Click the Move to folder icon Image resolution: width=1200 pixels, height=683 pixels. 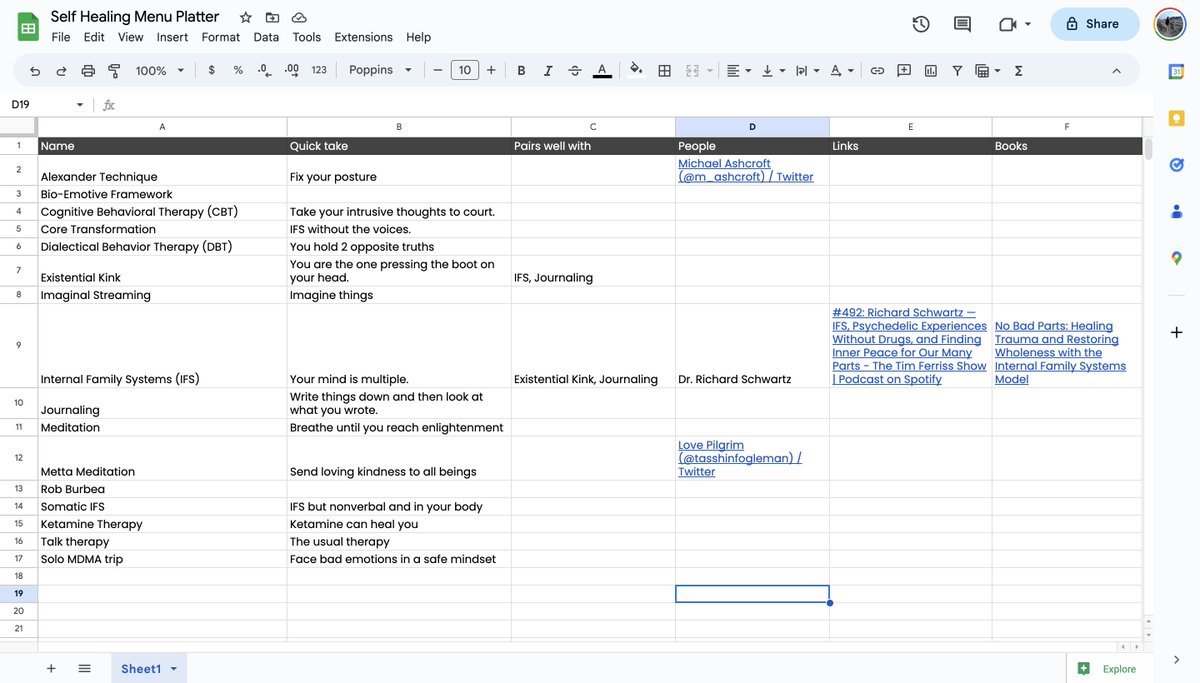[272, 17]
